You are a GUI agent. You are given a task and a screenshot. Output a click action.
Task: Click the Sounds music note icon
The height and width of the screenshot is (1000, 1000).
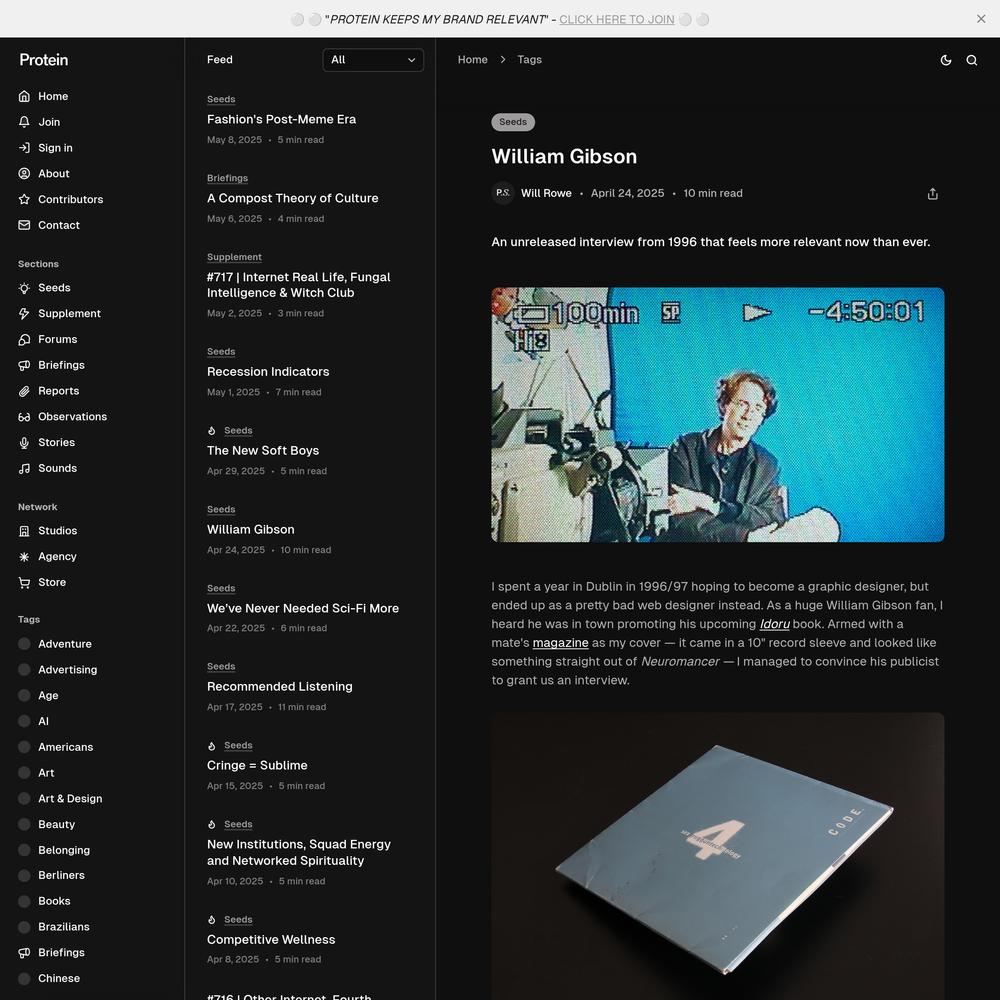24,469
